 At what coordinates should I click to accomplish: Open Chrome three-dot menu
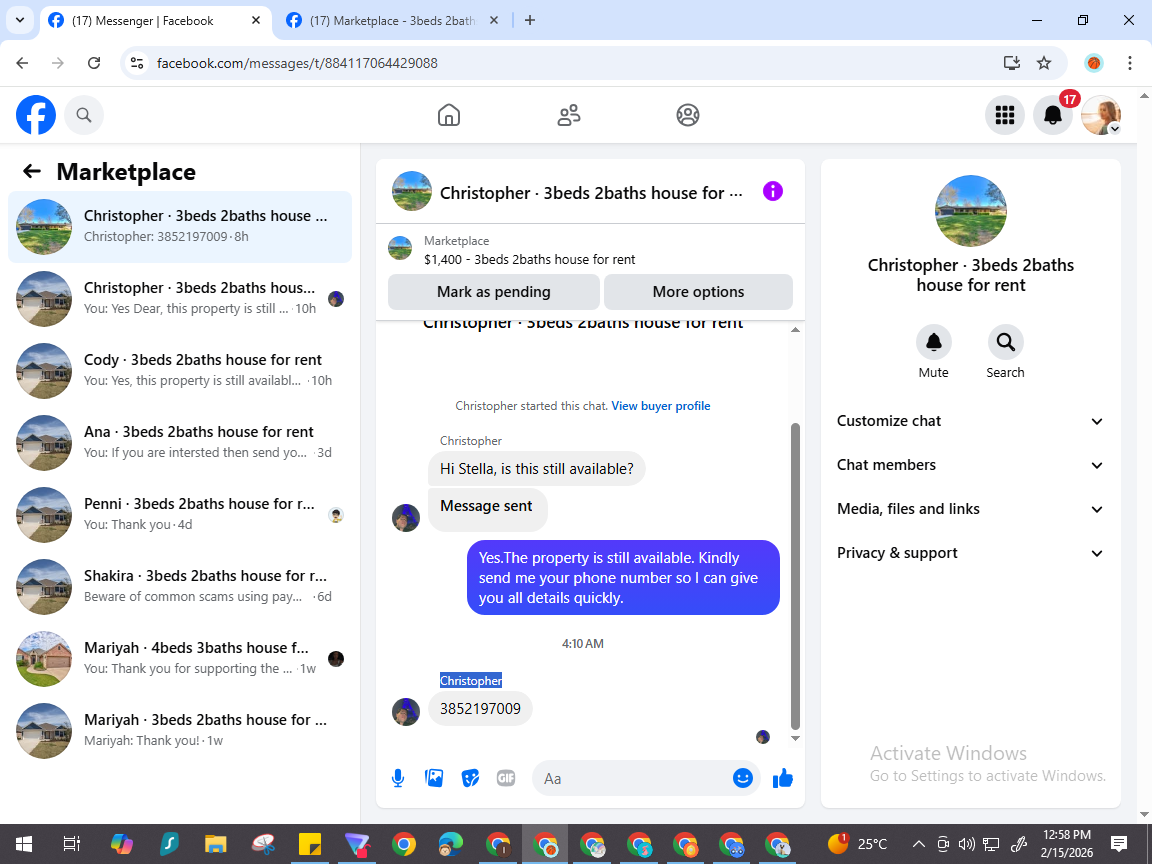[1130, 63]
